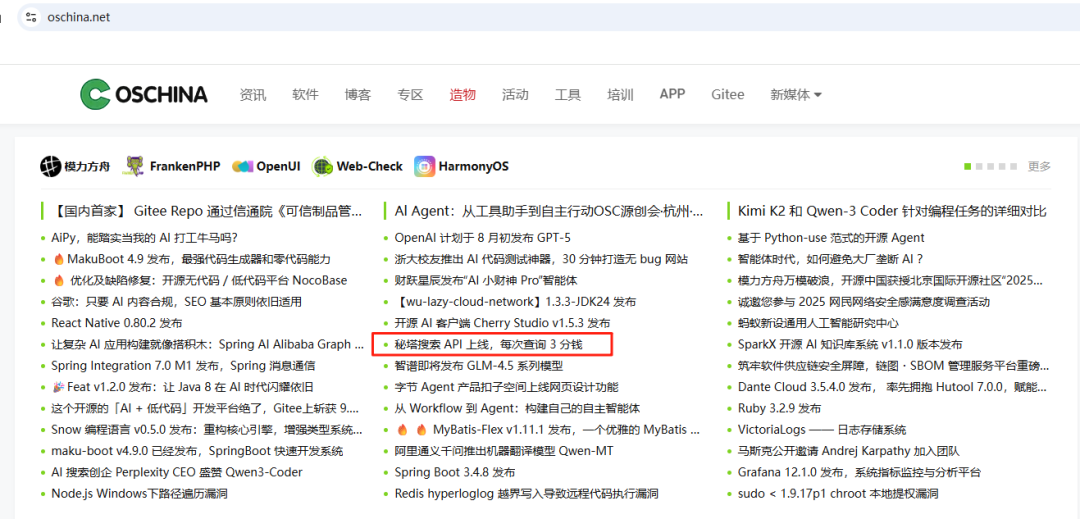Open the OpenUI project link
This screenshot has width=1080, height=519.
coord(266,167)
